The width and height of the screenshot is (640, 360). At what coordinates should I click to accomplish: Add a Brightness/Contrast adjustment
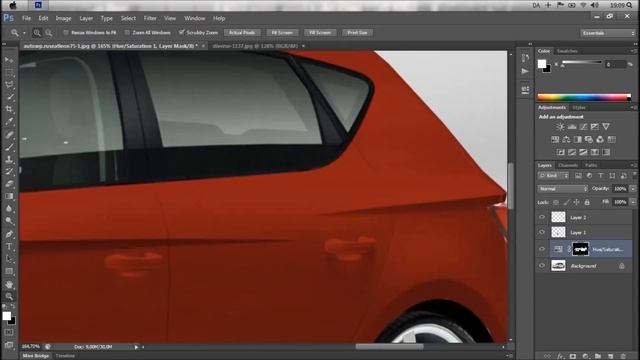[x=560, y=127]
